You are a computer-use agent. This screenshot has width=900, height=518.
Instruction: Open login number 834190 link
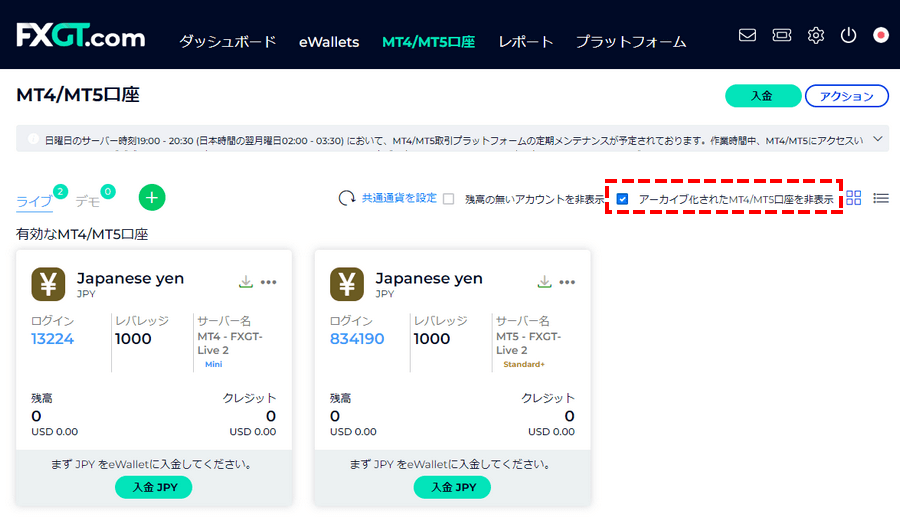(356, 339)
